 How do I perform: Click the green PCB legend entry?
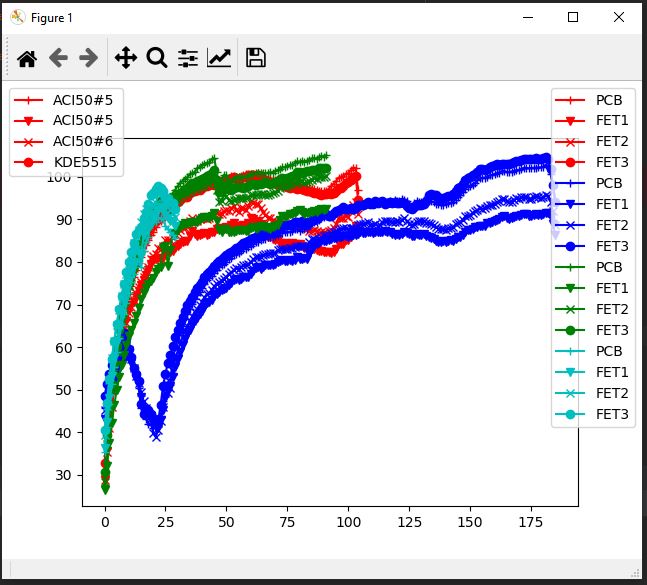point(588,267)
